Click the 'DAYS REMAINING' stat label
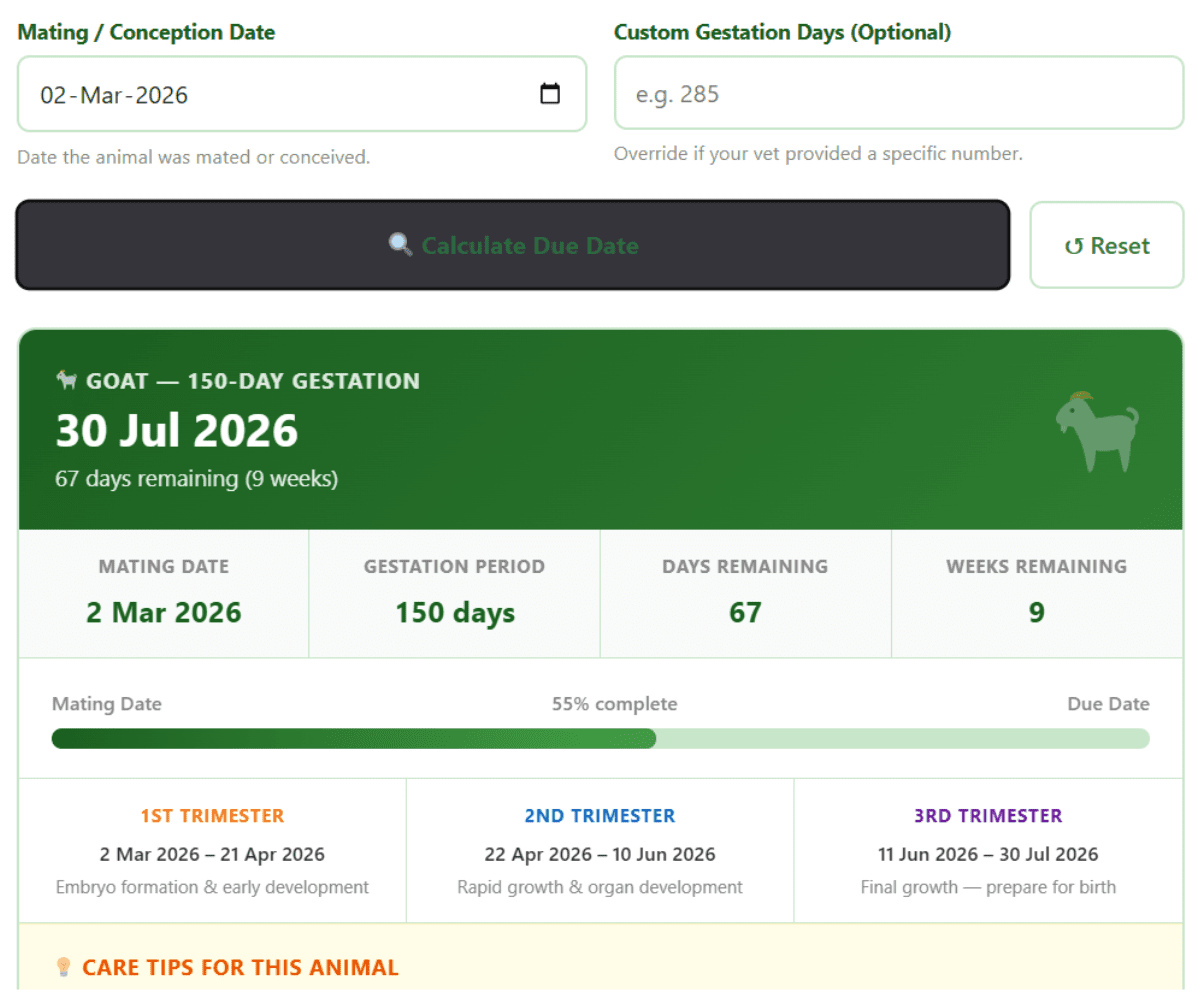This screenshot has height=1000, width=1200. [x=745, y=566]
